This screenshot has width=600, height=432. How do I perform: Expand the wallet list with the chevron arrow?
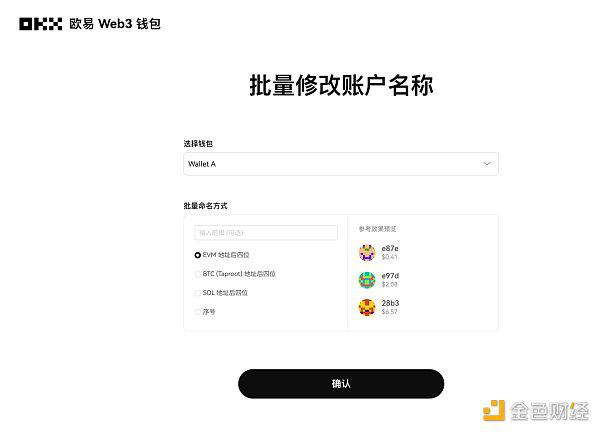point(487,164)
